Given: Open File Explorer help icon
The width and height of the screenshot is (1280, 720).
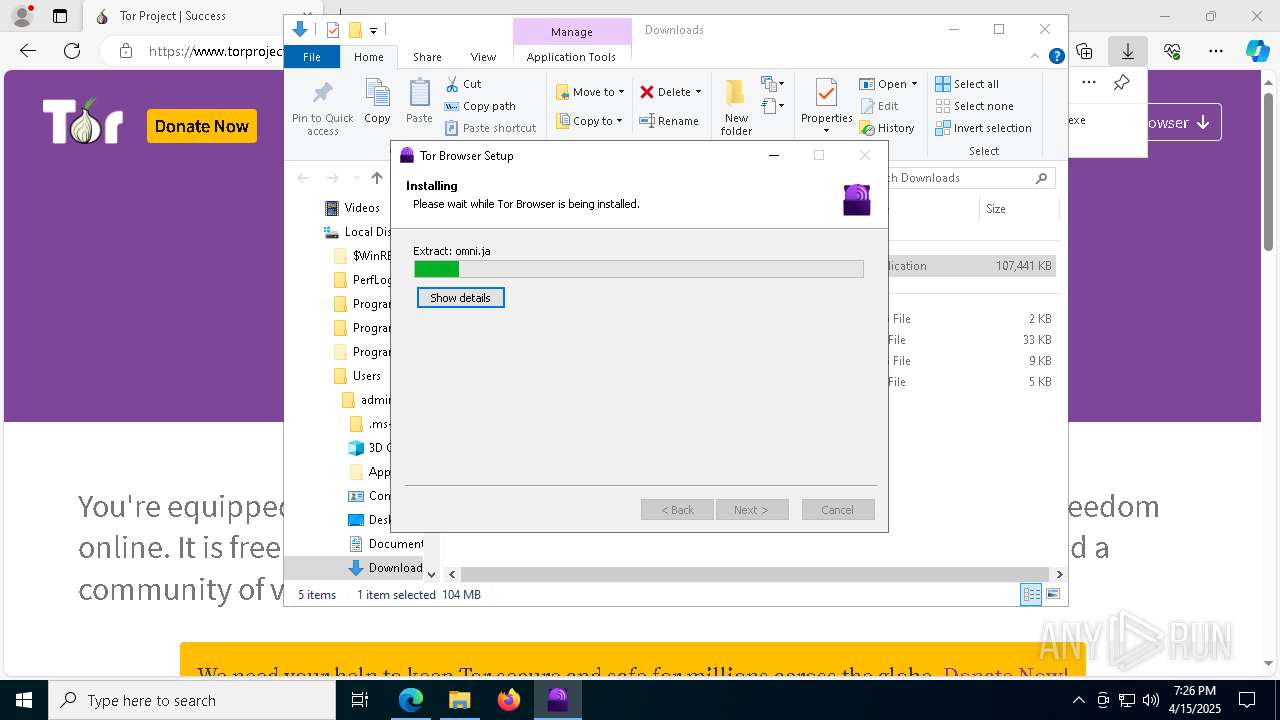Looking at the screenshot, I should 1056,57.
